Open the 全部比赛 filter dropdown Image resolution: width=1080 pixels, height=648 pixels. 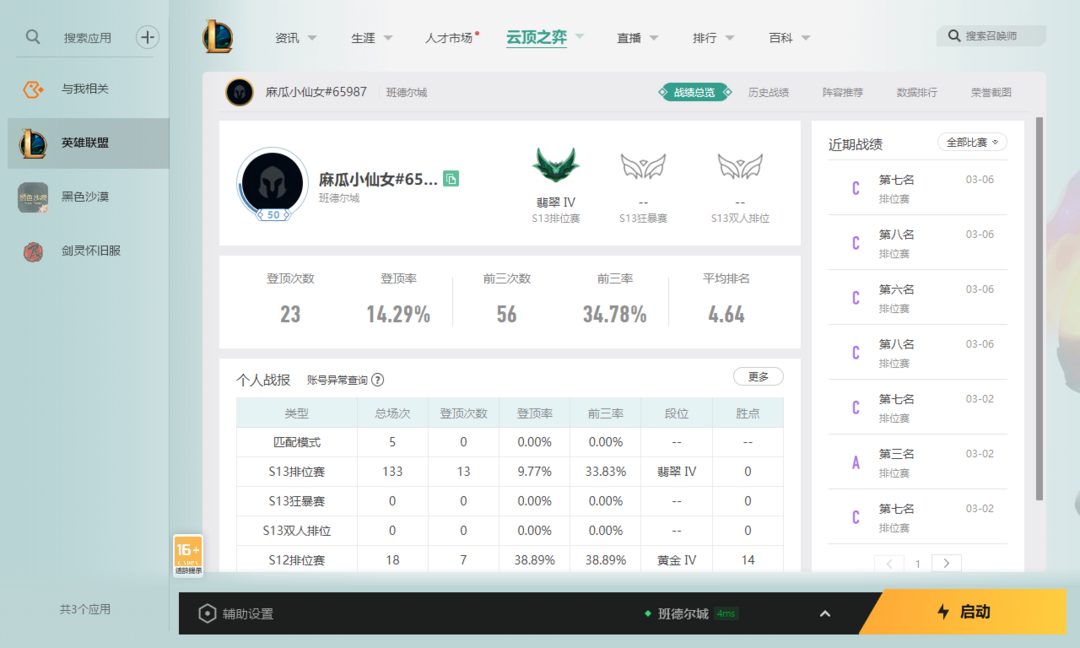click(x=972, y=142)
